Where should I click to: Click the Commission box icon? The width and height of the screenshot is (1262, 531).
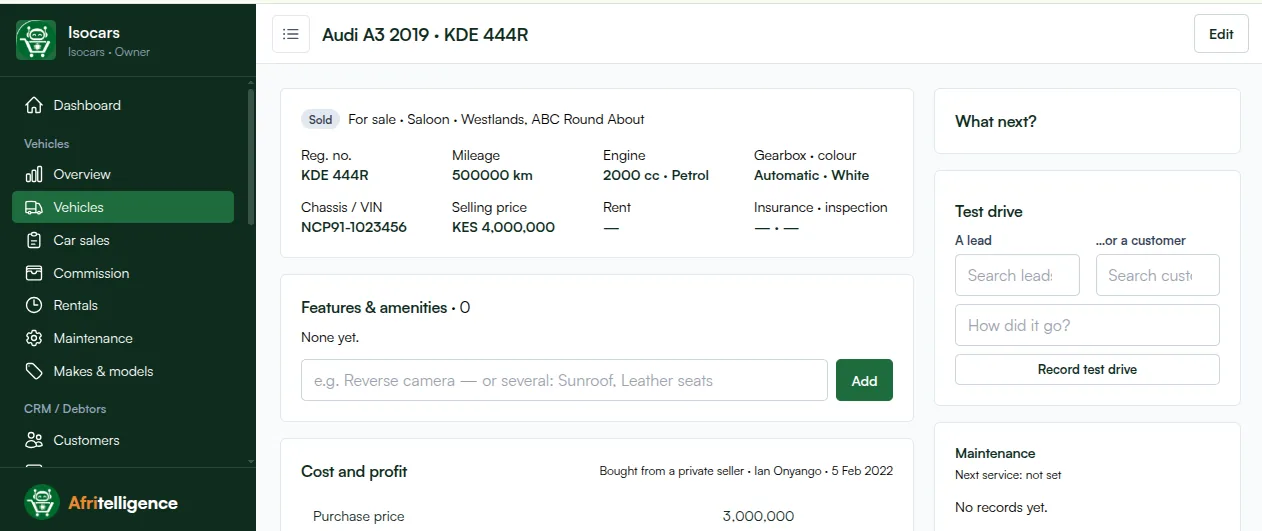tap(34, 273)
